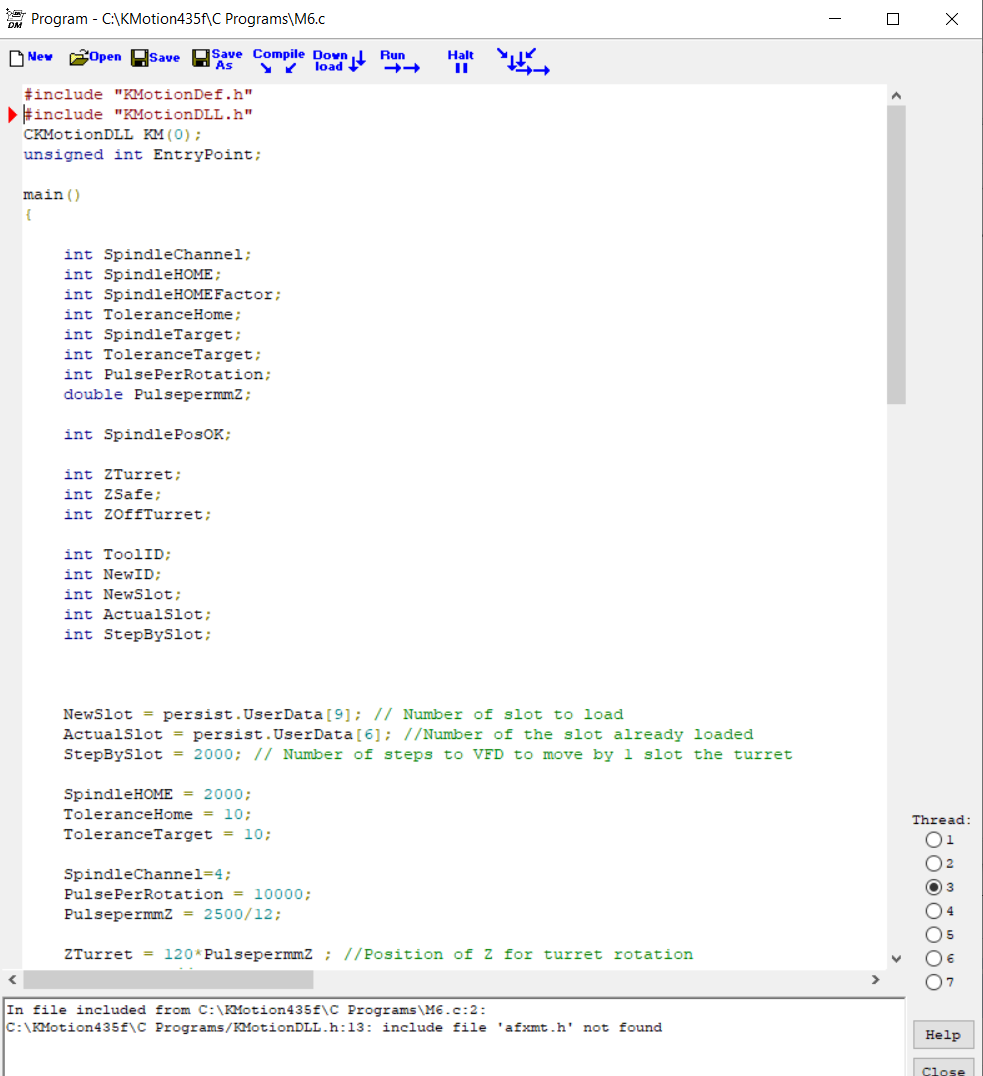Click the horizontal scrollbar right arrow
The width and height of the screenshot is (983, 1076).
(x=875, y=979)
